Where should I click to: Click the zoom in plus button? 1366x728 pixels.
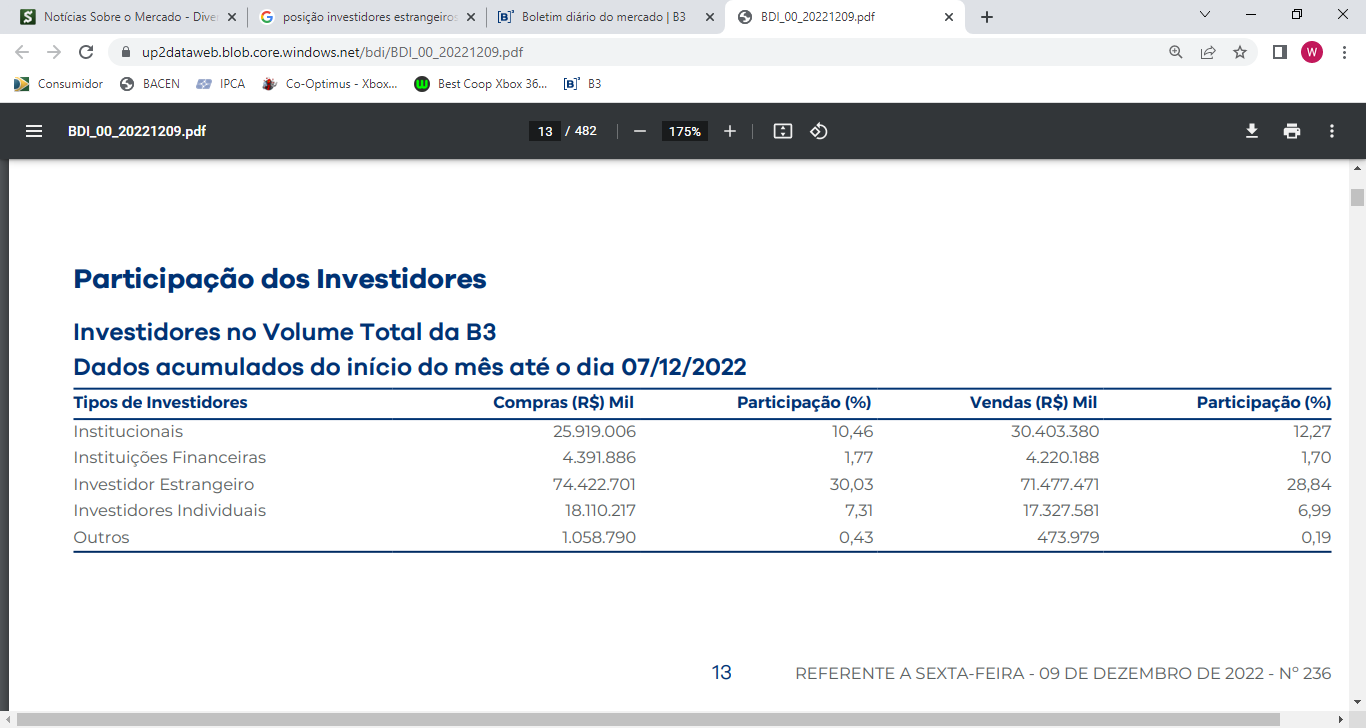click(730, 131)
